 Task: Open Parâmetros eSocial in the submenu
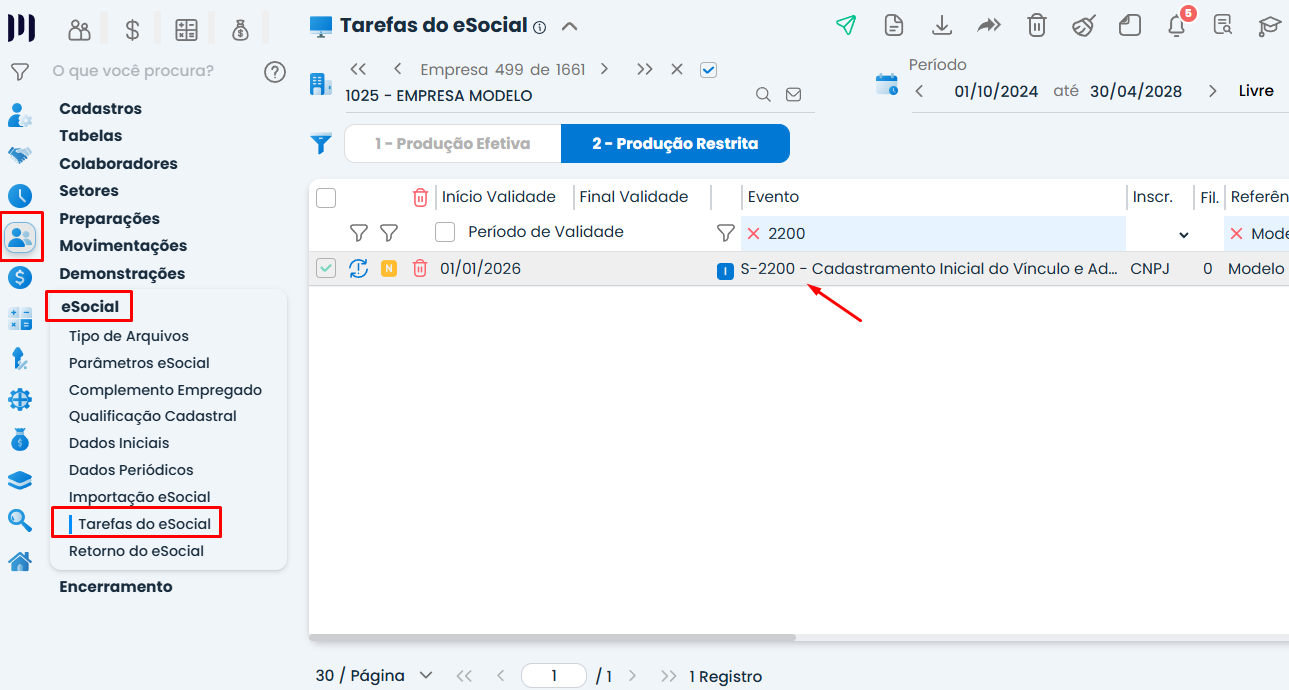(x=139, y=363)
